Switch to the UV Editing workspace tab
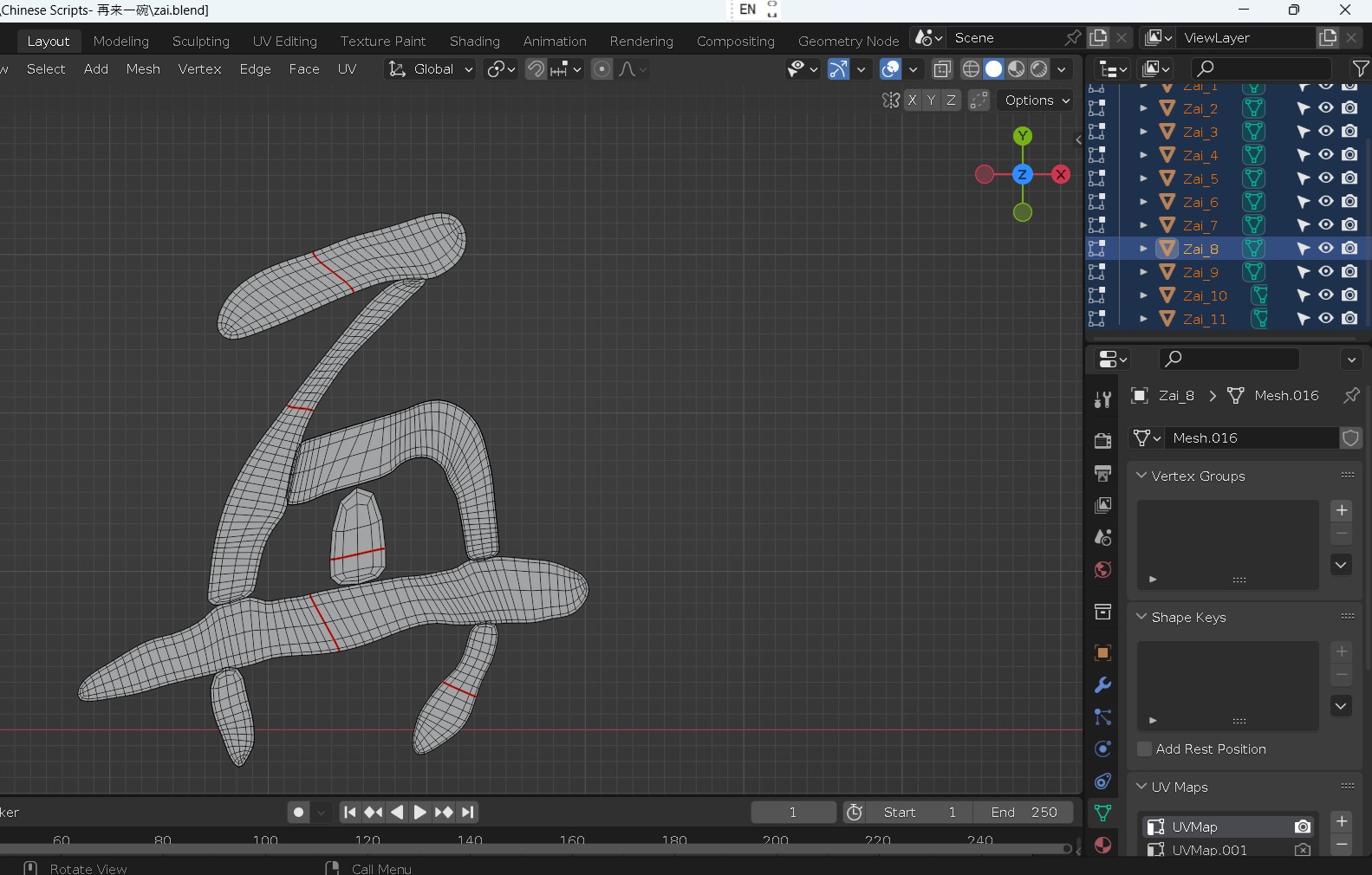This screenshot has height=875, width=1372. pyautogui.click(x=285, y=42)
